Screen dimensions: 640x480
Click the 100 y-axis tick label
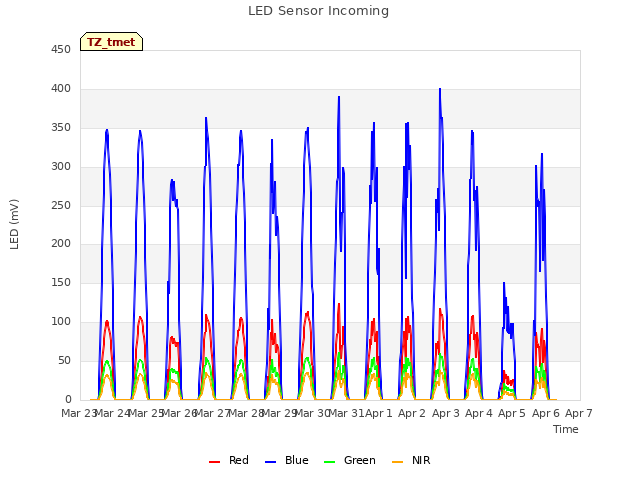[61, 322]
